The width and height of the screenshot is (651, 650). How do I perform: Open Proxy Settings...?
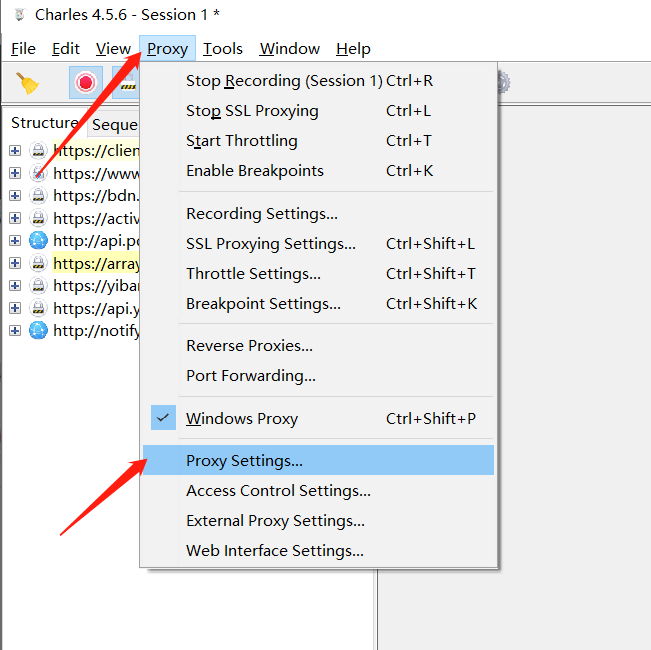tap(318, 460)
